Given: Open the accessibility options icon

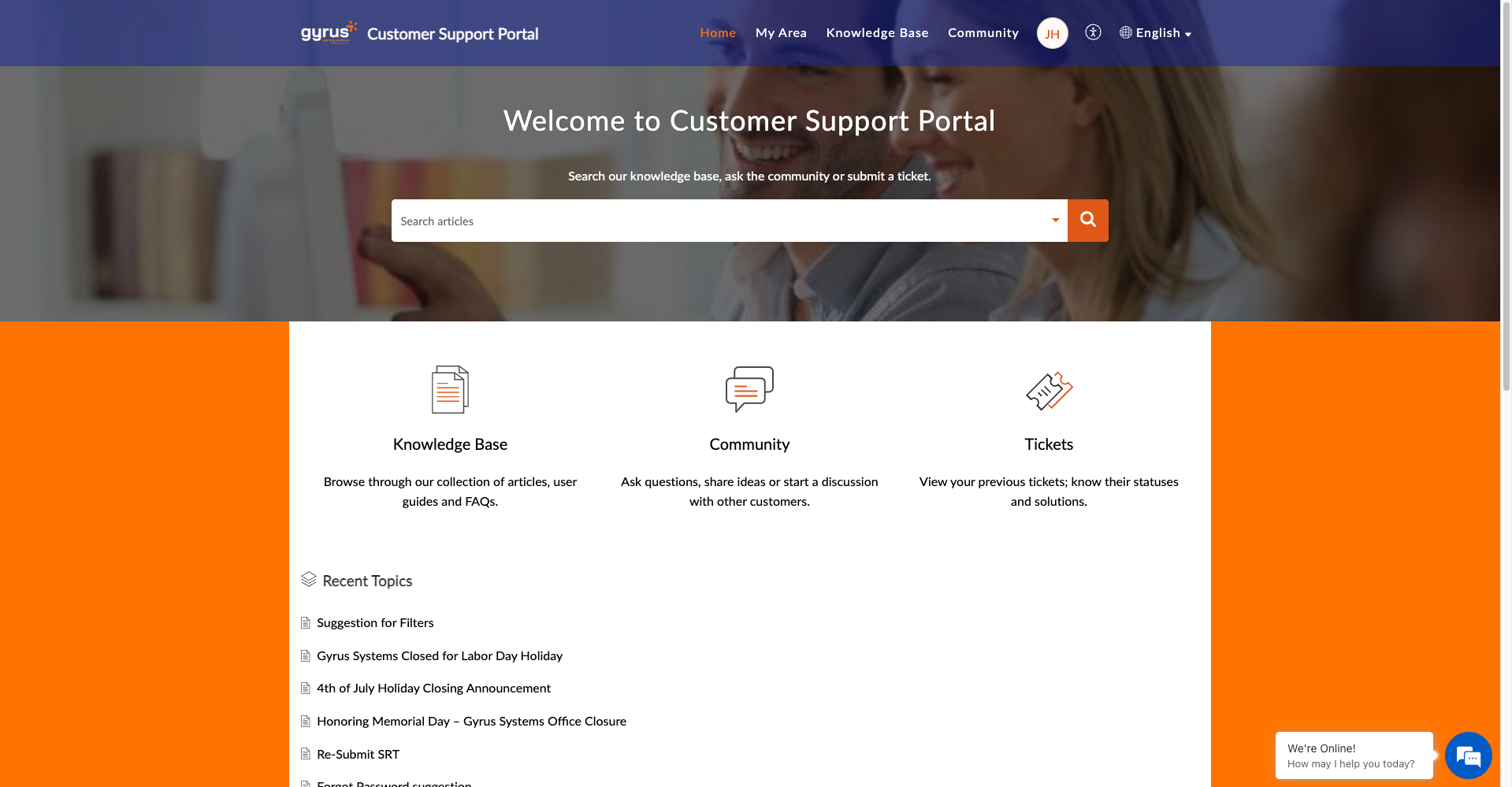Looking at the screenshot, I should pos(1093,32).
